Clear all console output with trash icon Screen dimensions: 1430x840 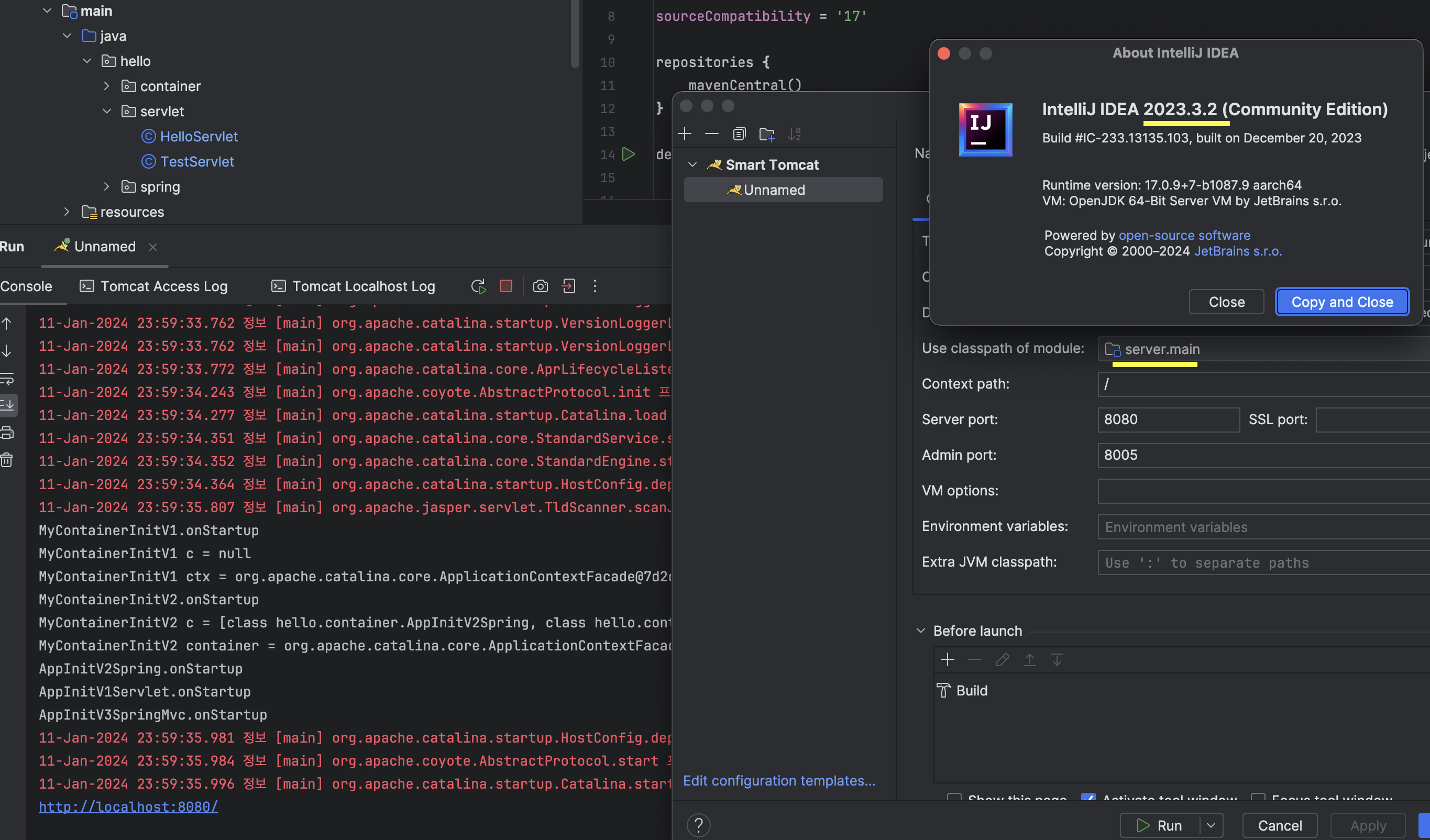(7, 460)
